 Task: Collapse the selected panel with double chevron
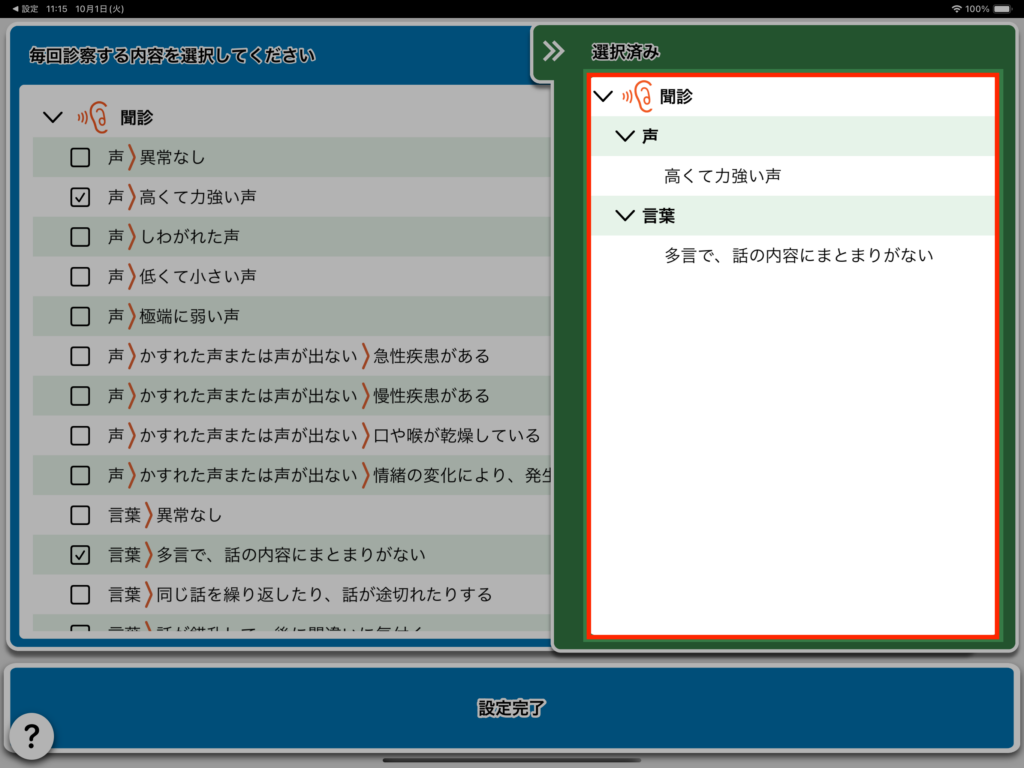click(553, 52)
